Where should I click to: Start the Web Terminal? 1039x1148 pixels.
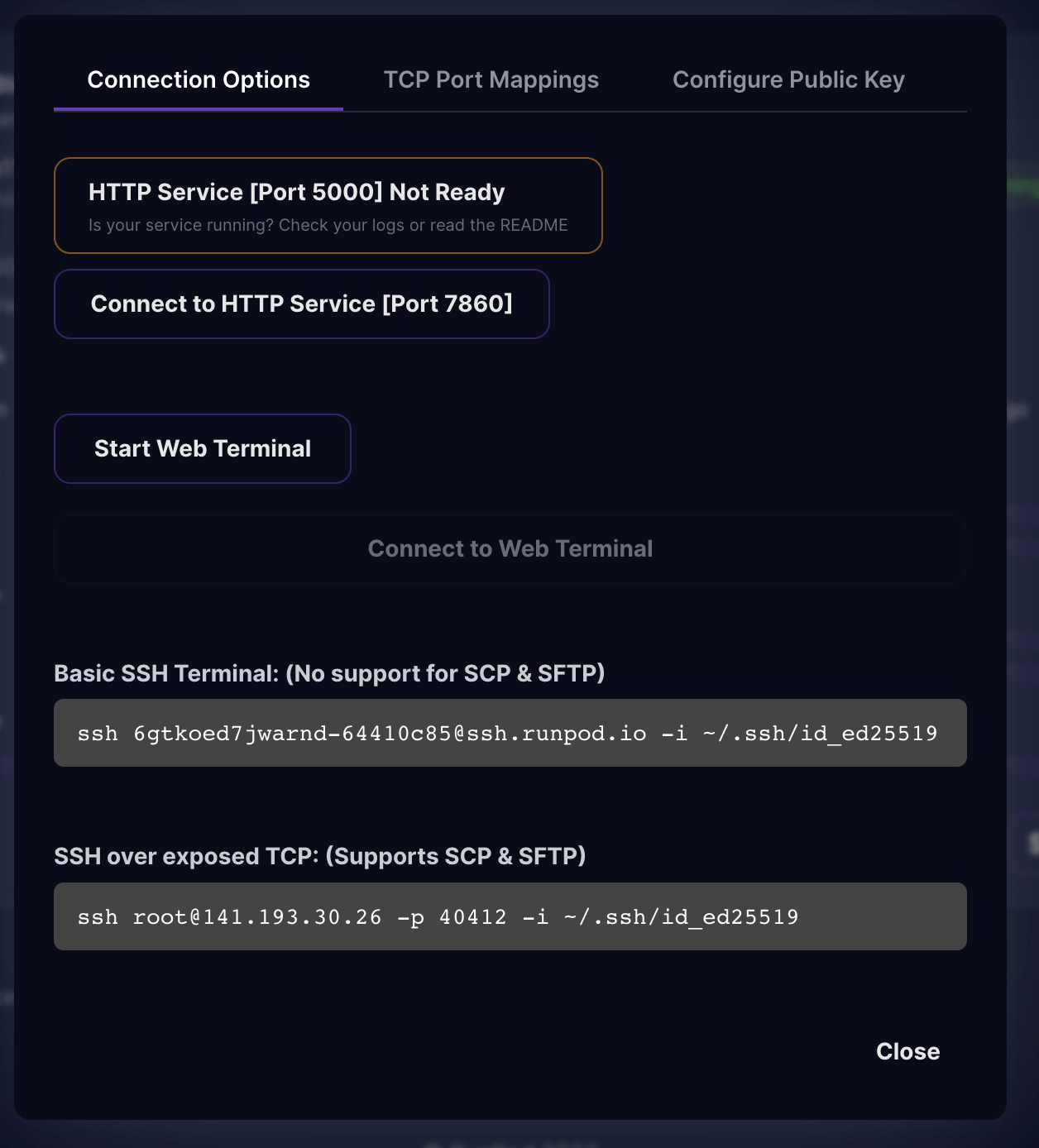coord(202,448)
